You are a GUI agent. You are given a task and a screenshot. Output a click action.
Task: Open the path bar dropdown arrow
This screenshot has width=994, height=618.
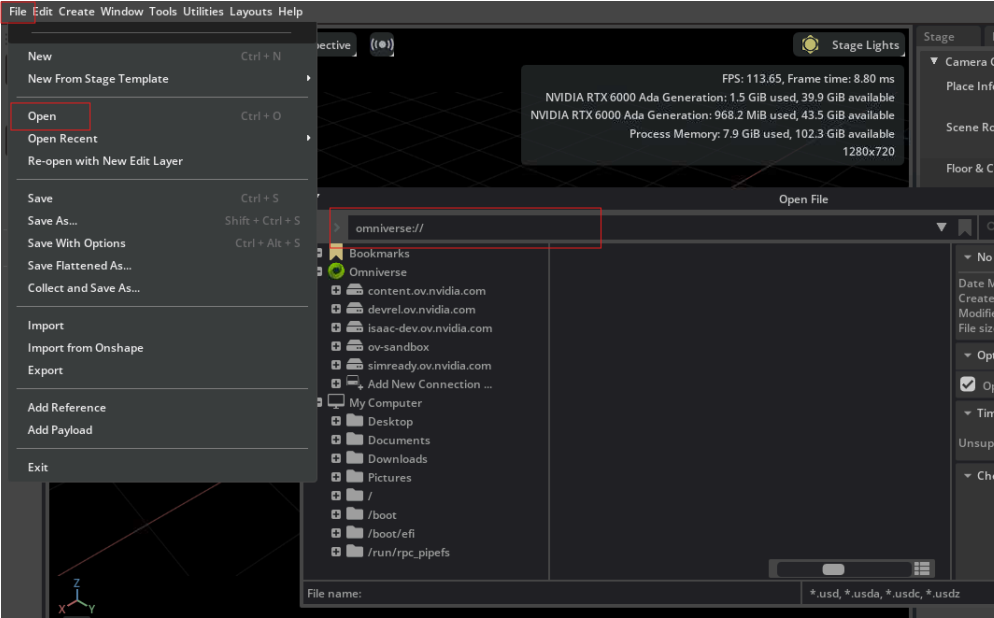click(941, 227)
